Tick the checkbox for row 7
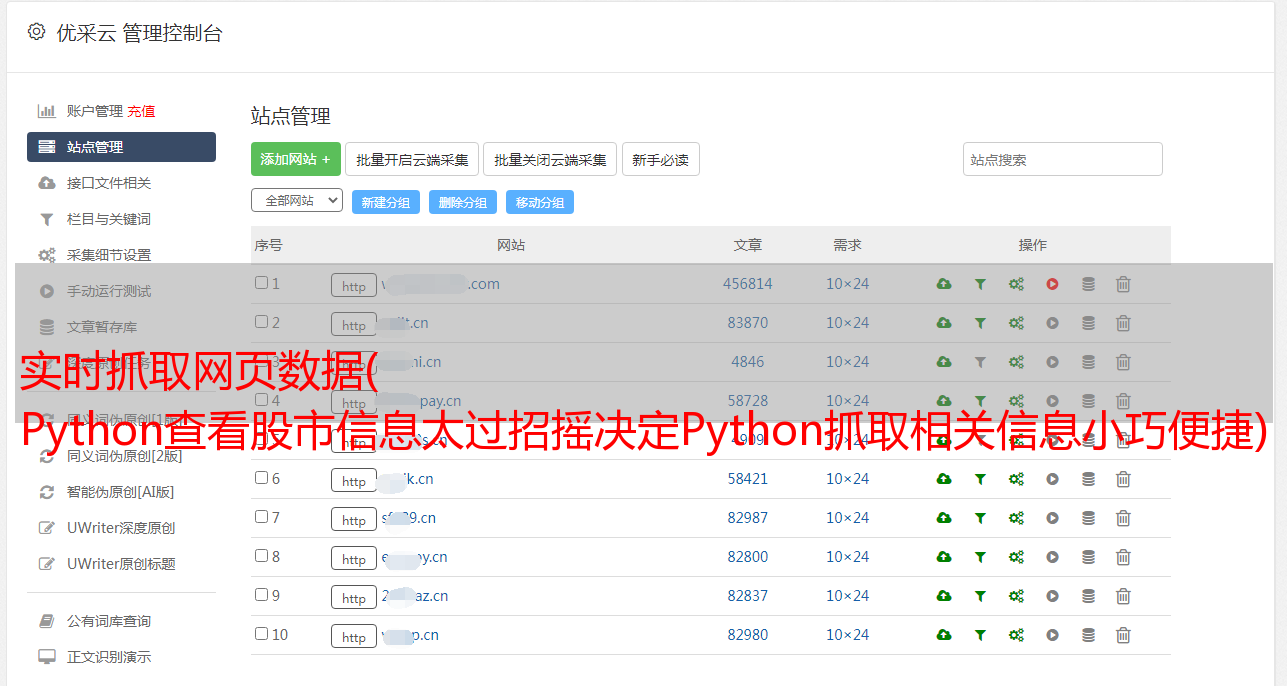 261,517
